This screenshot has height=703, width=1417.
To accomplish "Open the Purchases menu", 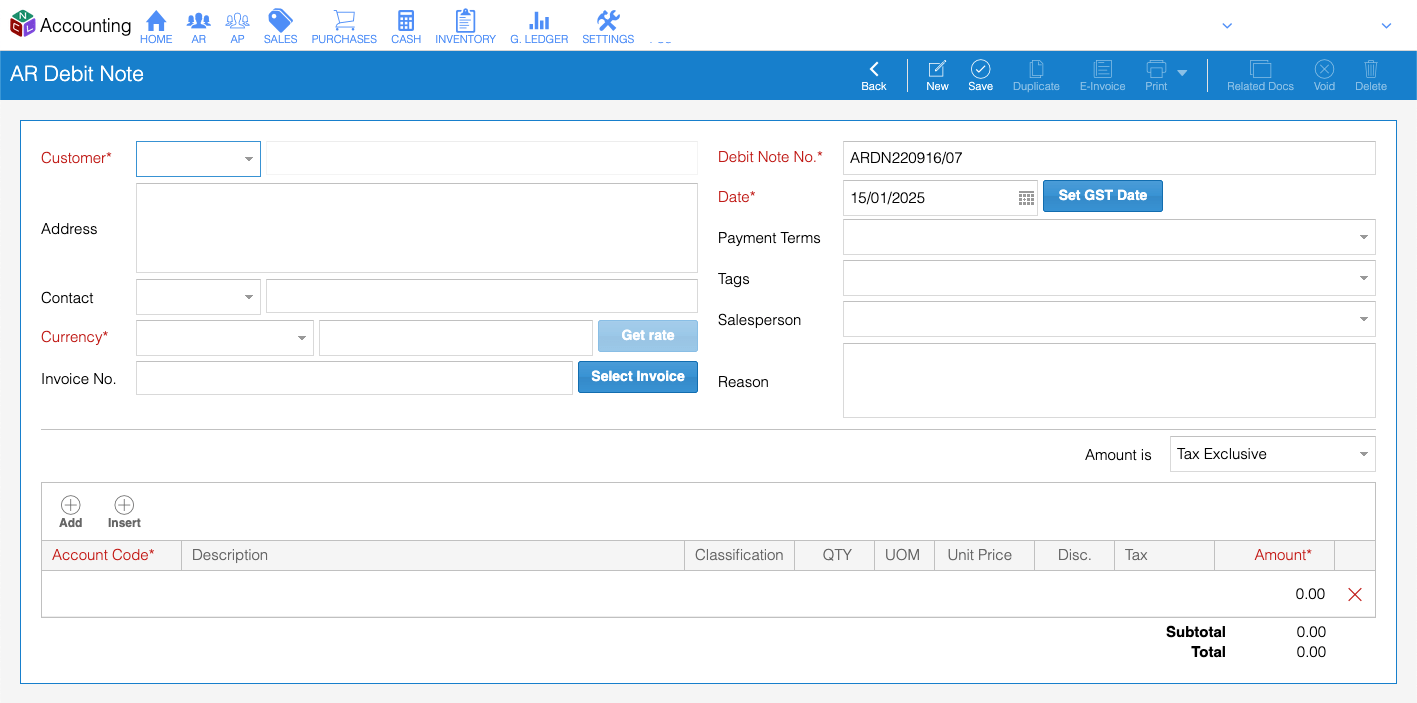I will [344, 22].
